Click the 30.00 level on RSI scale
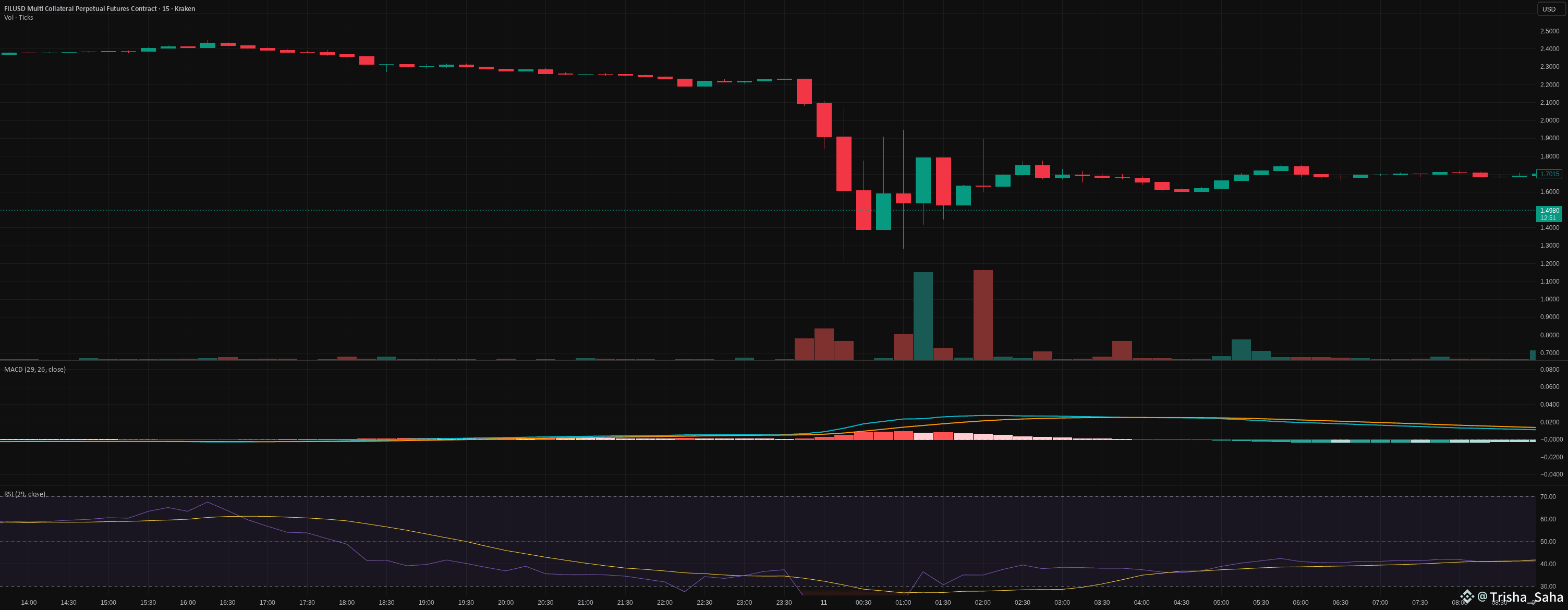 pos(1548,586)
